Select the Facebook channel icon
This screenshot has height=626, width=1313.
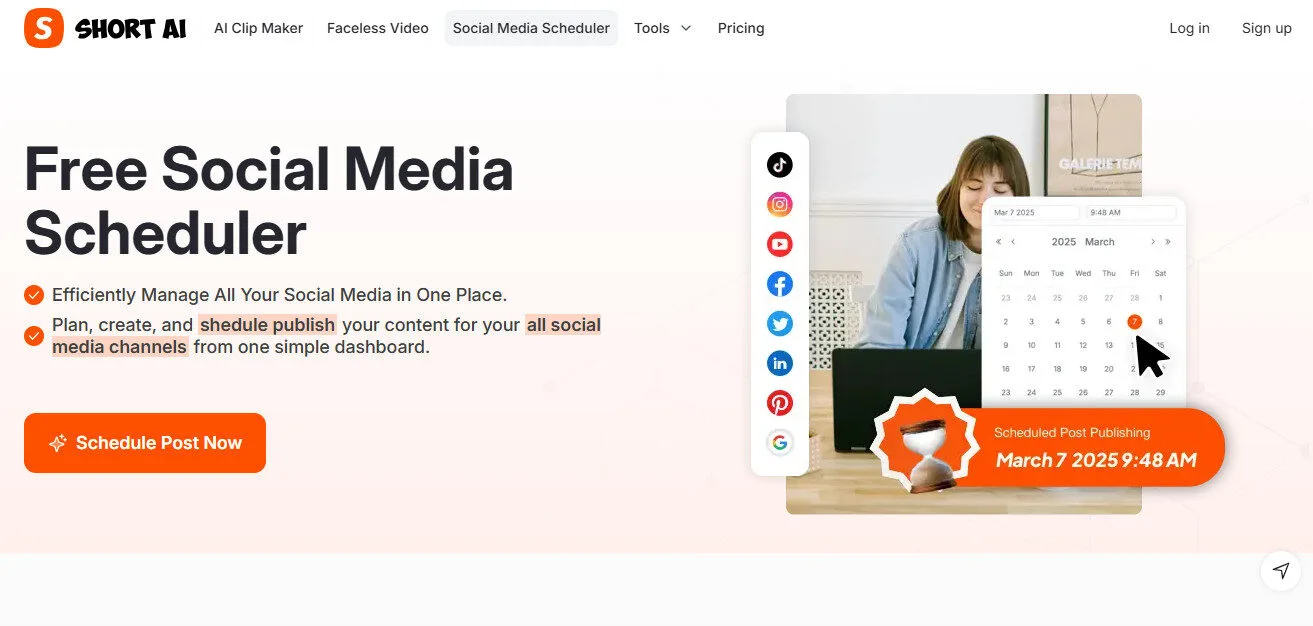tap(780, 283)
